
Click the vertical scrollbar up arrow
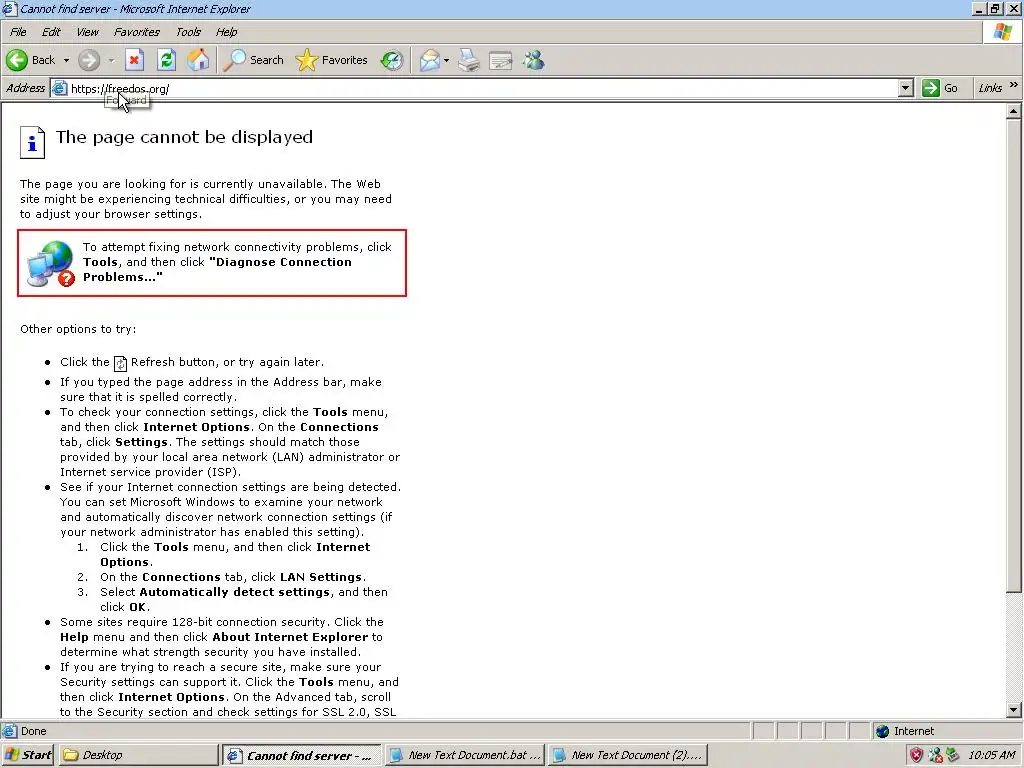point(1013,111)
